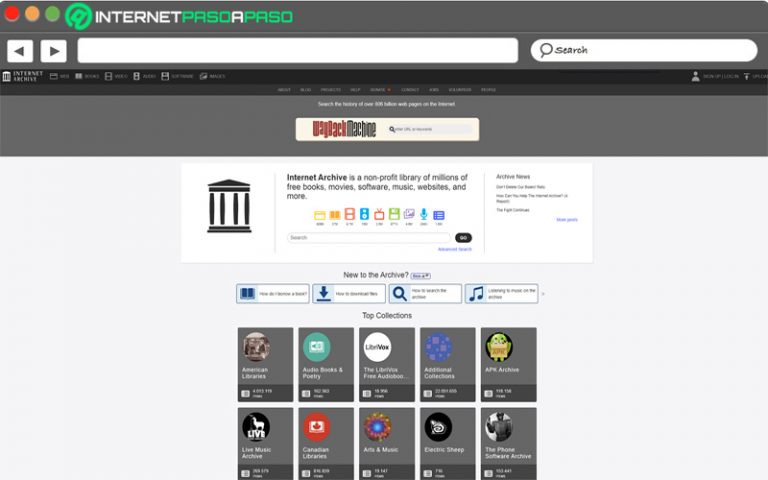Open the American Libraries collection thumbnail
Image resolution: width=768 pixels, height=480 pixels.
256,347
